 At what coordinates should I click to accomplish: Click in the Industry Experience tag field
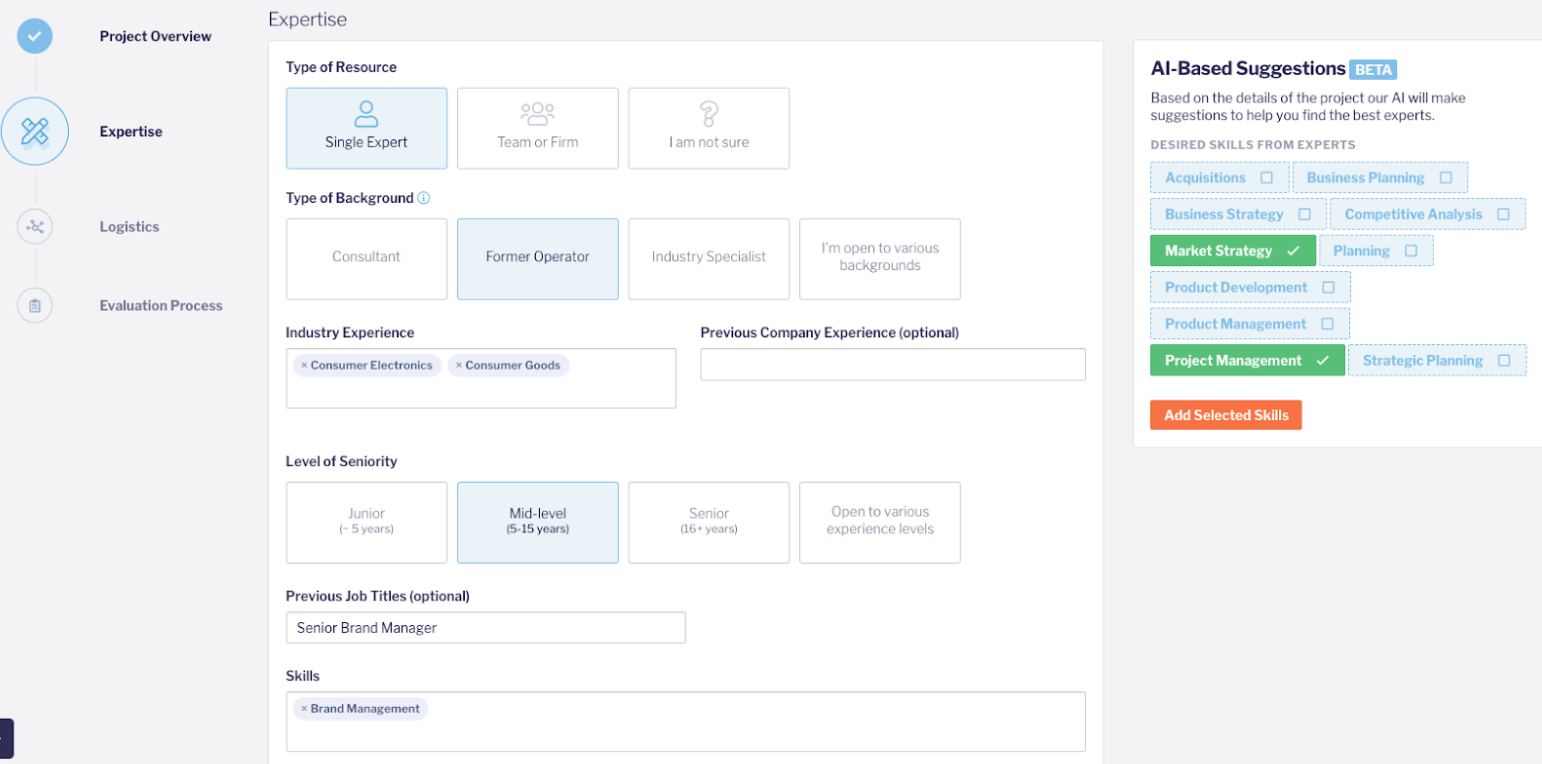481,378
